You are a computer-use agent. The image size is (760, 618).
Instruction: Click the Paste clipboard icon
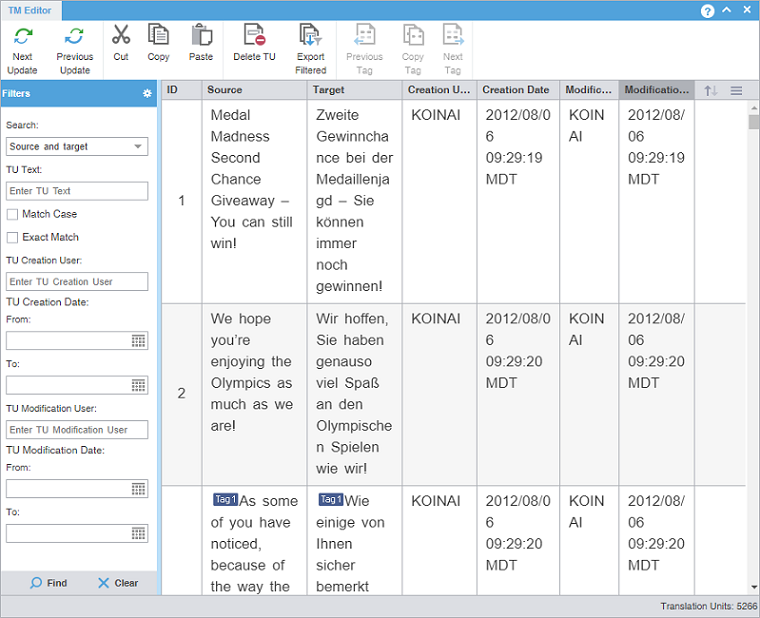(201, 35)
